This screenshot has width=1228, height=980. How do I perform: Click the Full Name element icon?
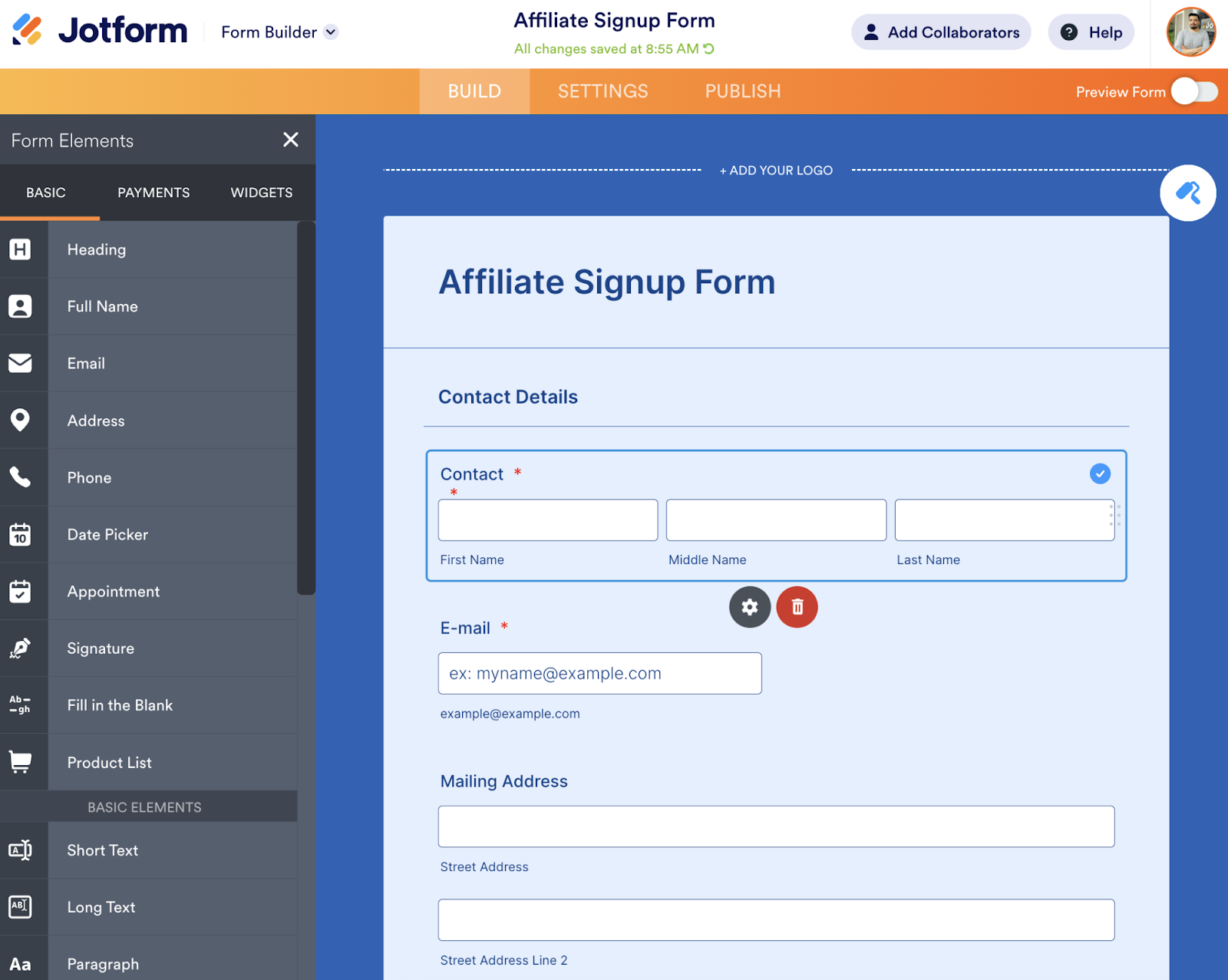pyautogui.click(x=21, y=306)
